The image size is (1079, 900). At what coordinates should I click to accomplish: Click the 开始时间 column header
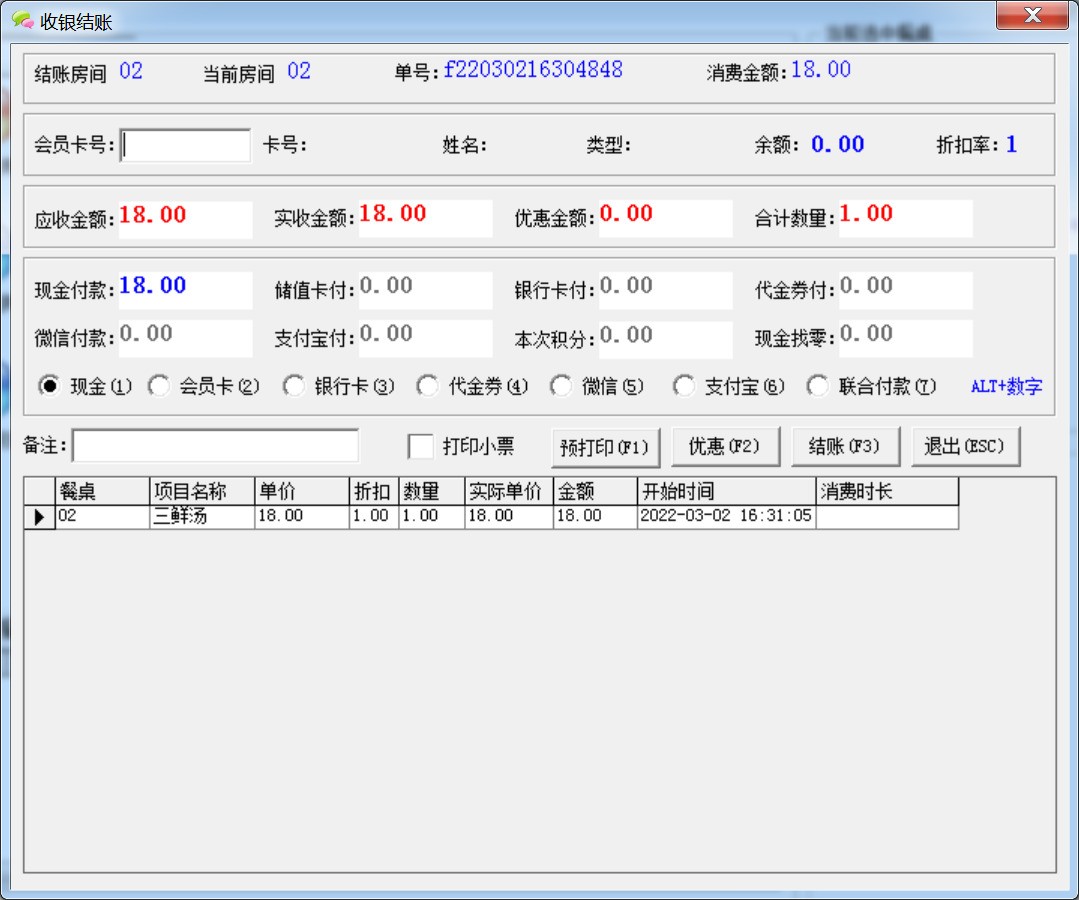726,492
